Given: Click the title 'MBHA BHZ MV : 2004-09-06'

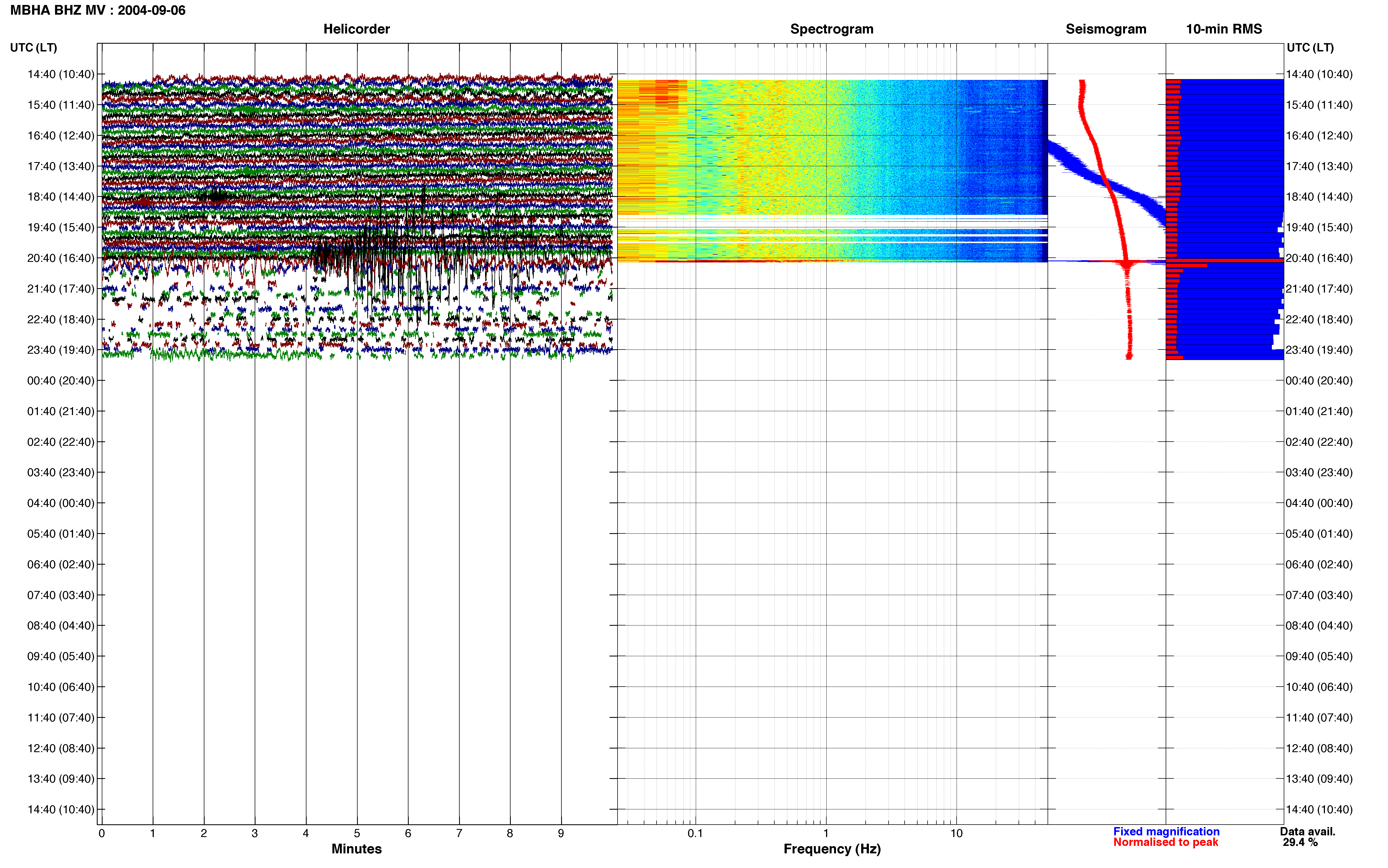Looking at the screenshot, I should tap(98, 10).
